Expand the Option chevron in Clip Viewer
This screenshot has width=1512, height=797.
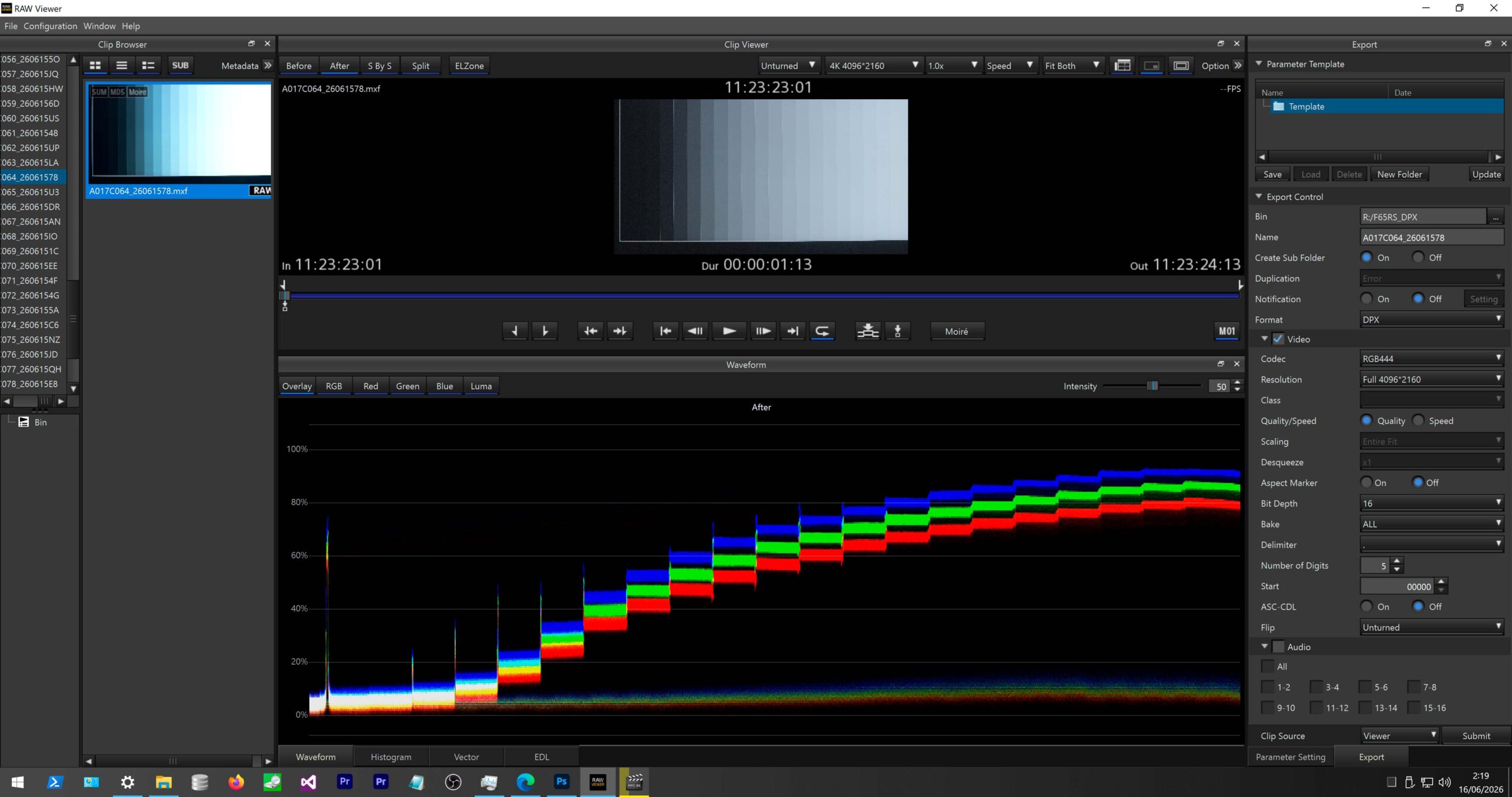1238,66
